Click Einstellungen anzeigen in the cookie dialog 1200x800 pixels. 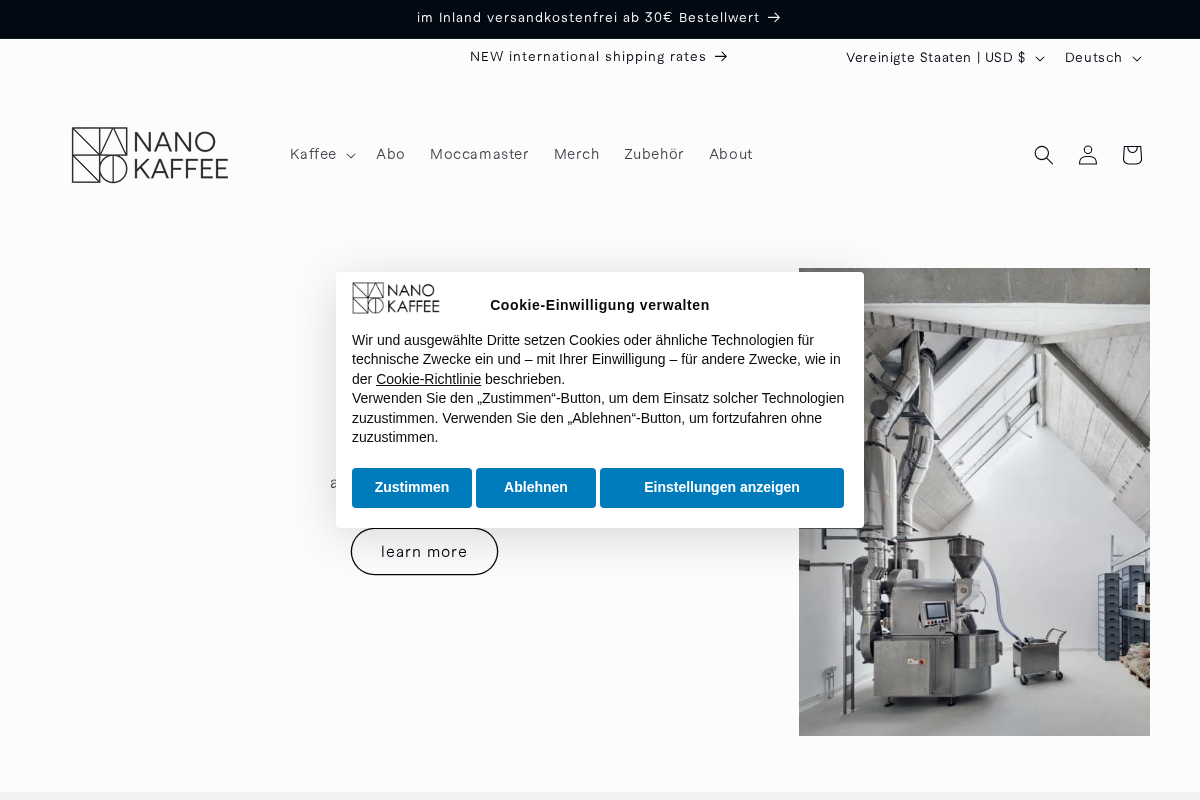(721, 488)
